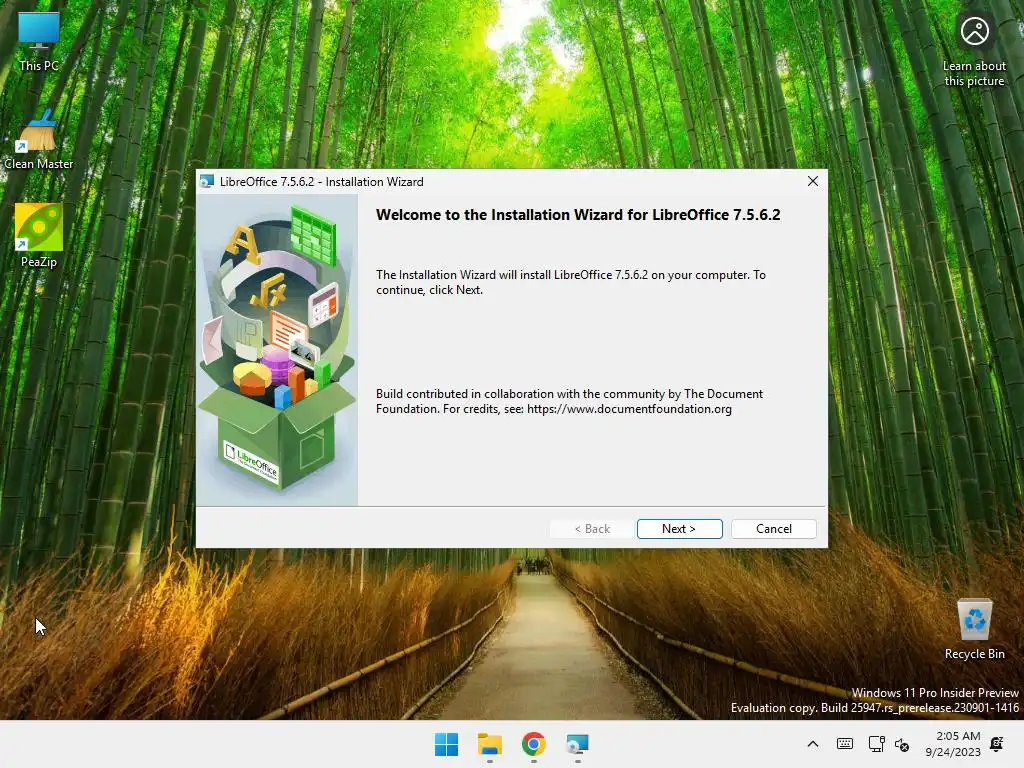Click the installer icon in the title bar
Viewport: 1024px width, 768px height.
[x=207, y=182]
